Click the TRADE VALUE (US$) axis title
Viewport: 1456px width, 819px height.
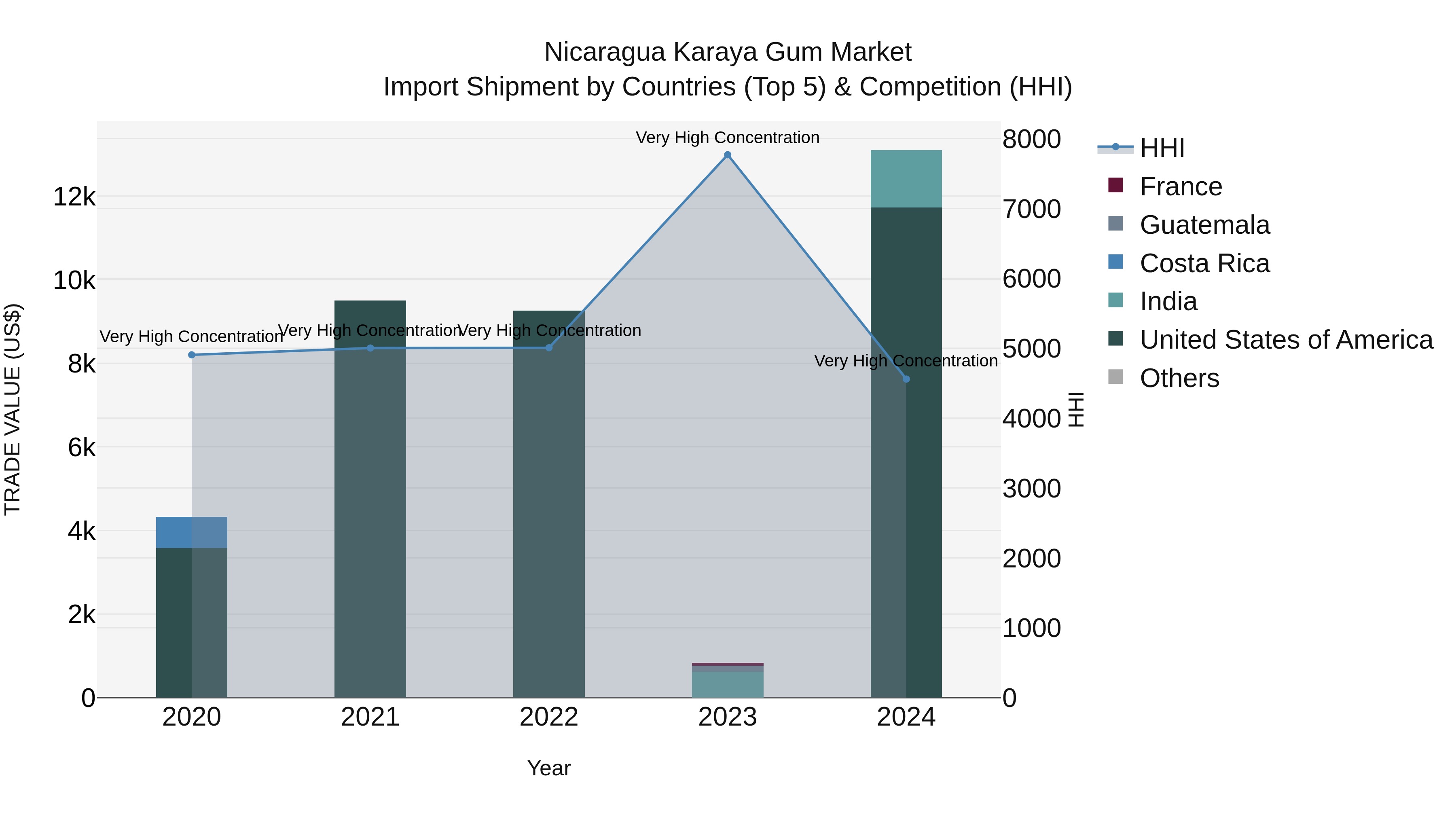pos(13,410)
